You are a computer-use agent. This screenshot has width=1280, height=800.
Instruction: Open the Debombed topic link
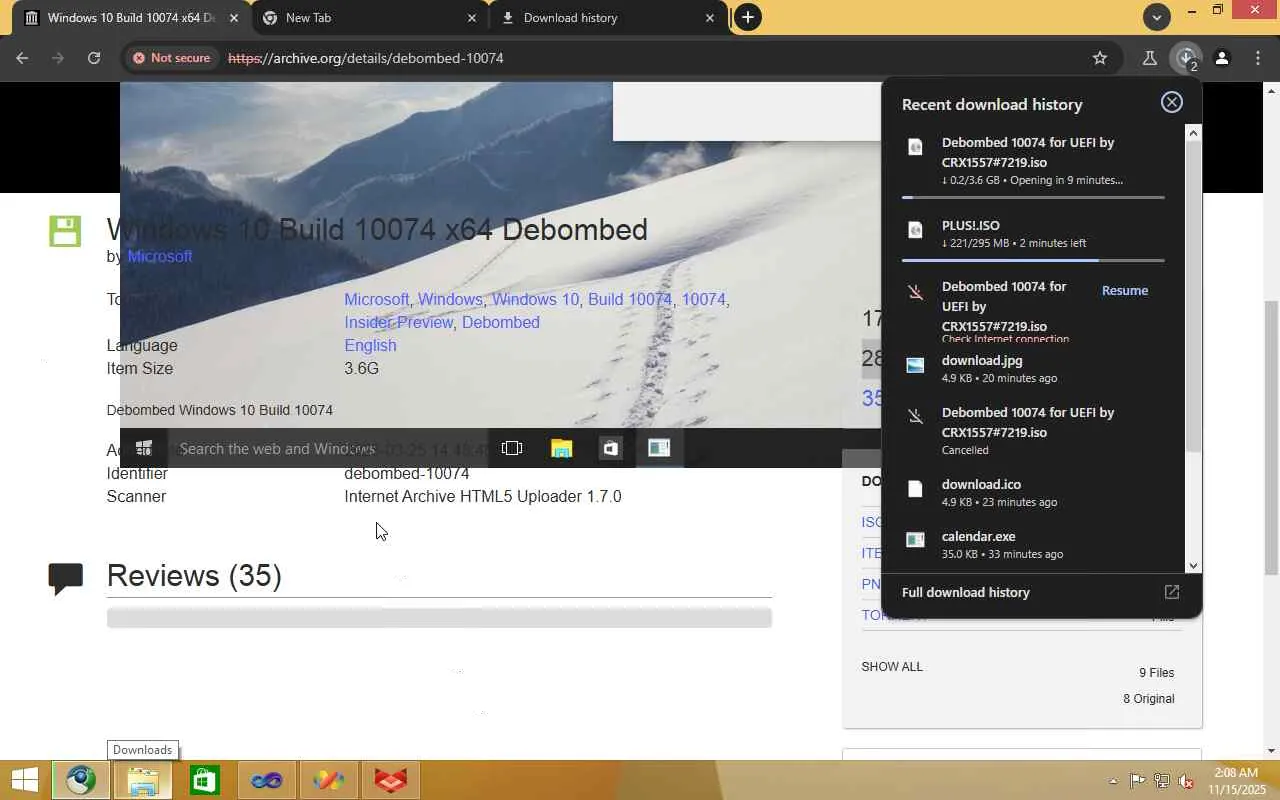(x=501, y=322)
